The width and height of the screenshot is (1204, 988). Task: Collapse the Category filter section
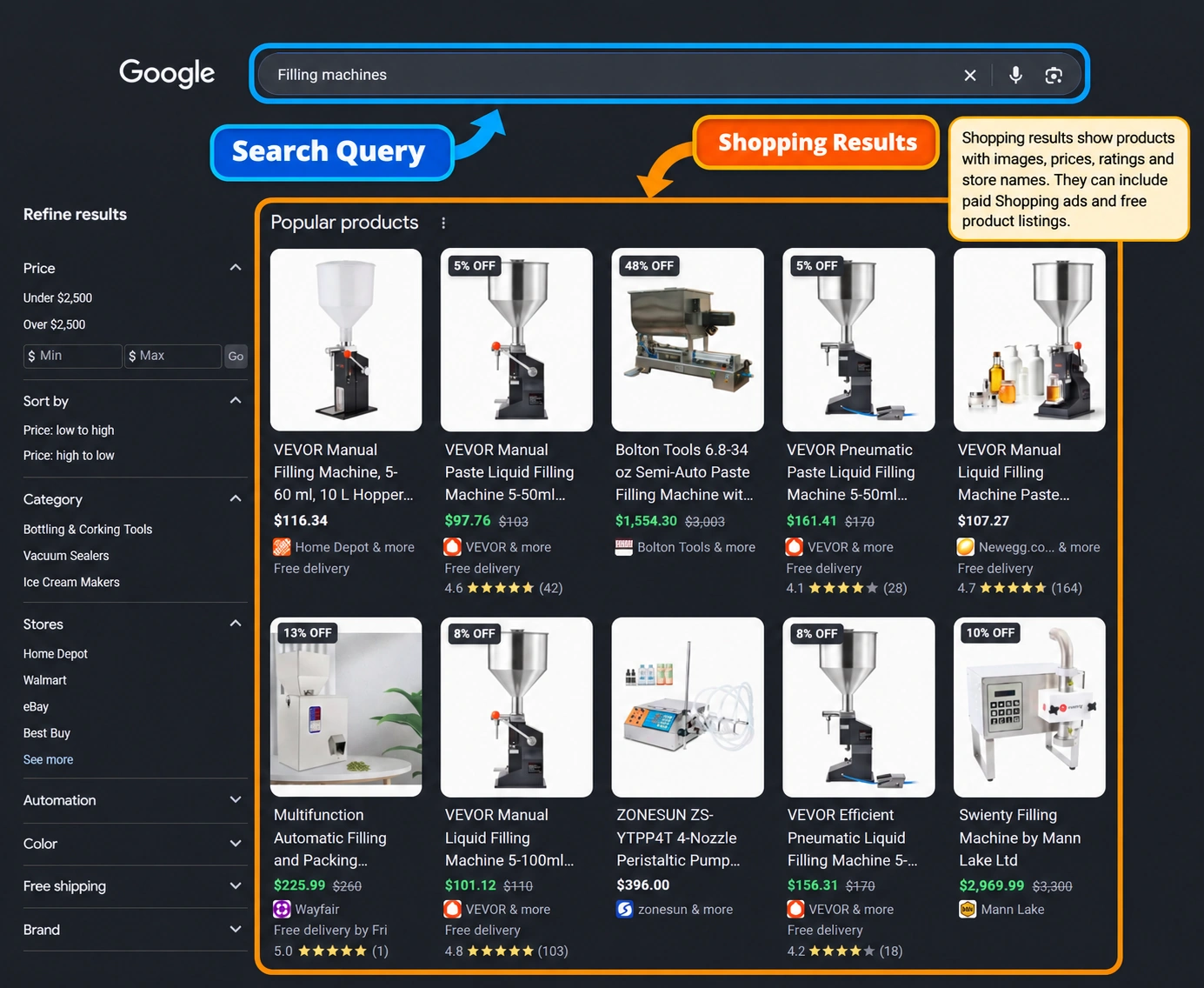[x=236, y=498]
